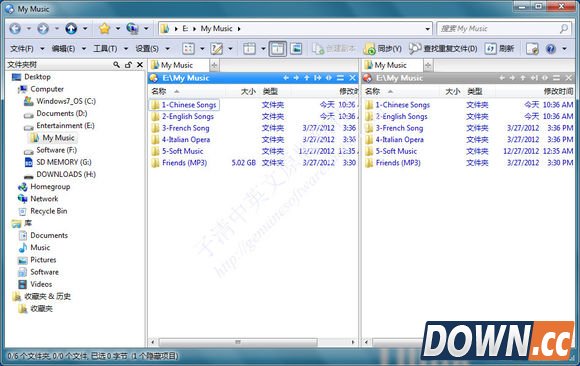Viewport: 580px width, 366px height.
Task: Add new tab in left pane
Action: click(x=214, y=66)
